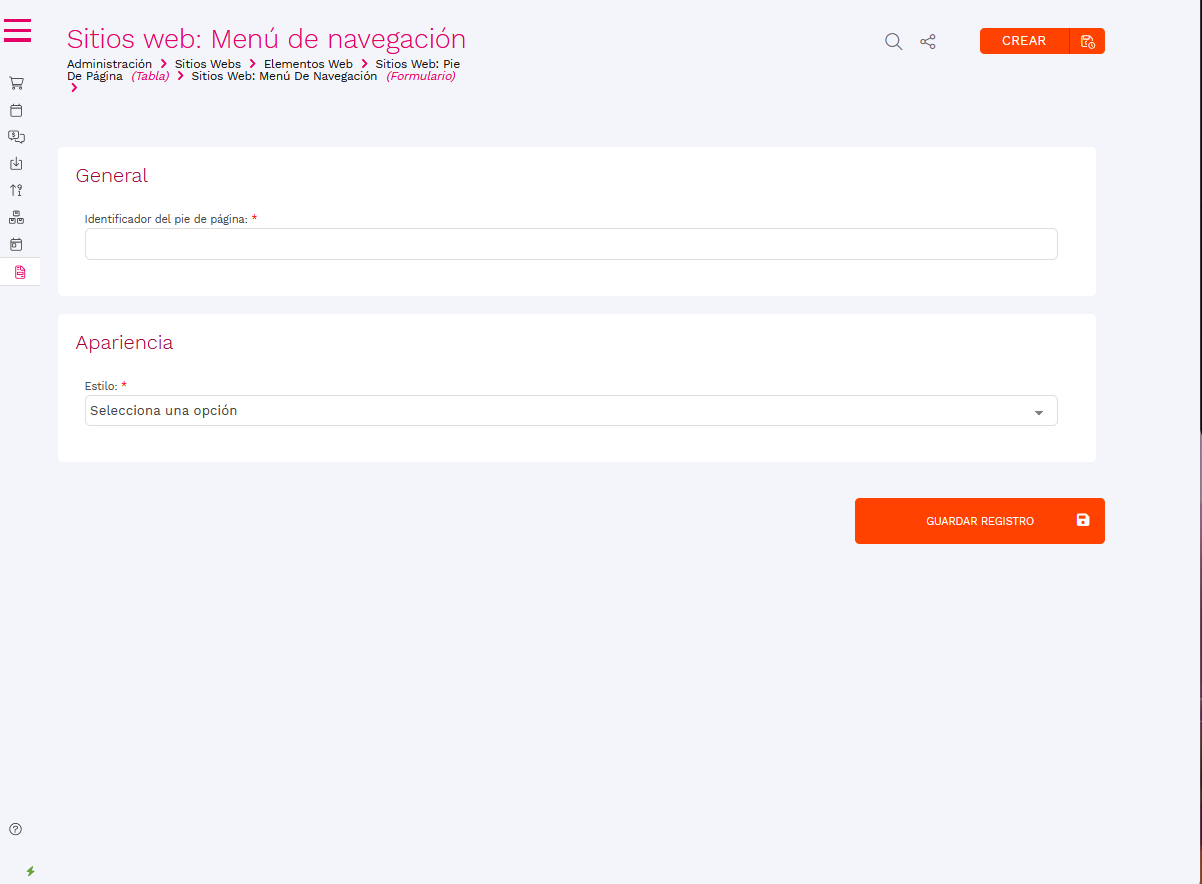Click the green lightning bolt status icon
Image resolution: width=1202 pixels, height=884 pixels.
coord(30,871)
